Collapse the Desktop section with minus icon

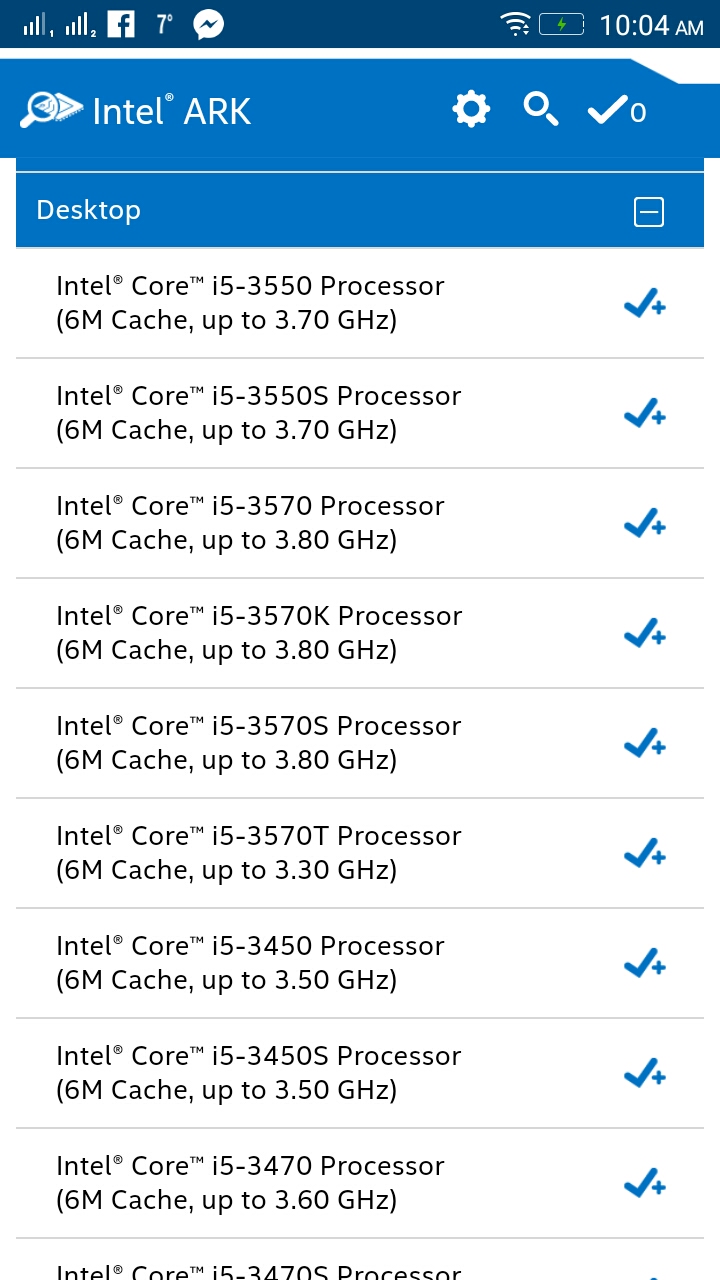(649, 211)
